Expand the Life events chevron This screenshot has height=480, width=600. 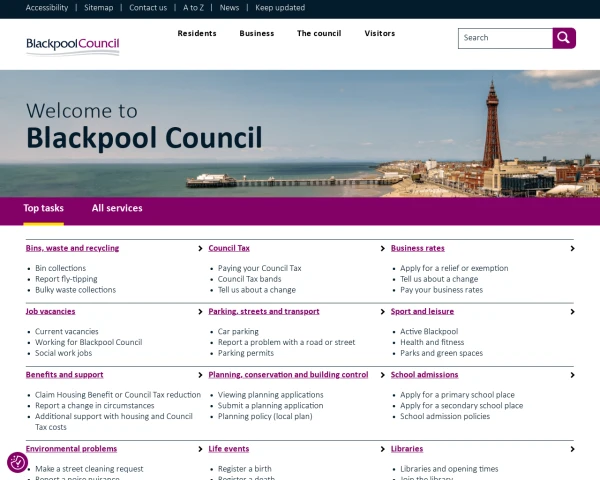382,449
